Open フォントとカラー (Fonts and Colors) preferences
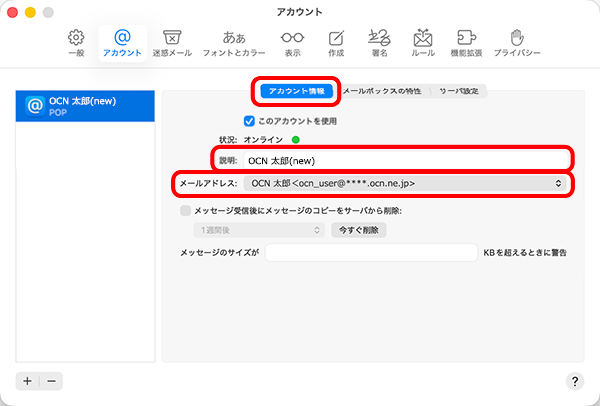 tap(234, 41)
